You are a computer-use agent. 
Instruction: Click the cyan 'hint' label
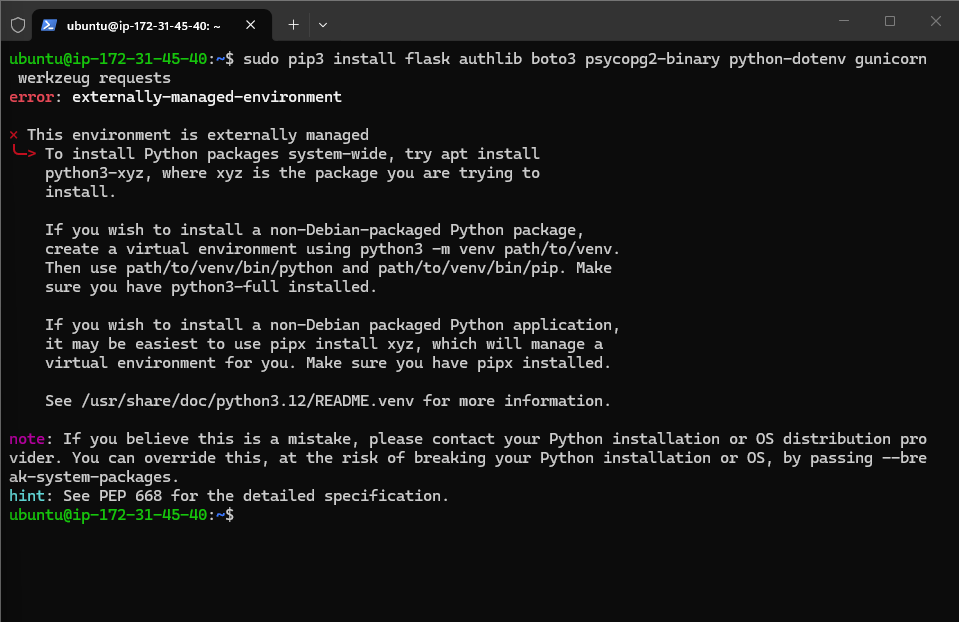pyautogui.click(x=27, y=496)
